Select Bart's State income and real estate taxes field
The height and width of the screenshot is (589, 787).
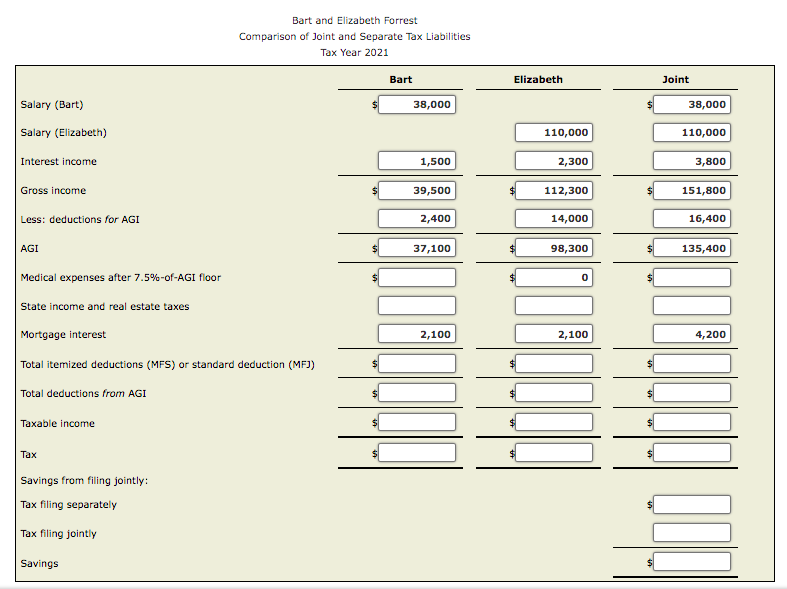coord(417,306)
